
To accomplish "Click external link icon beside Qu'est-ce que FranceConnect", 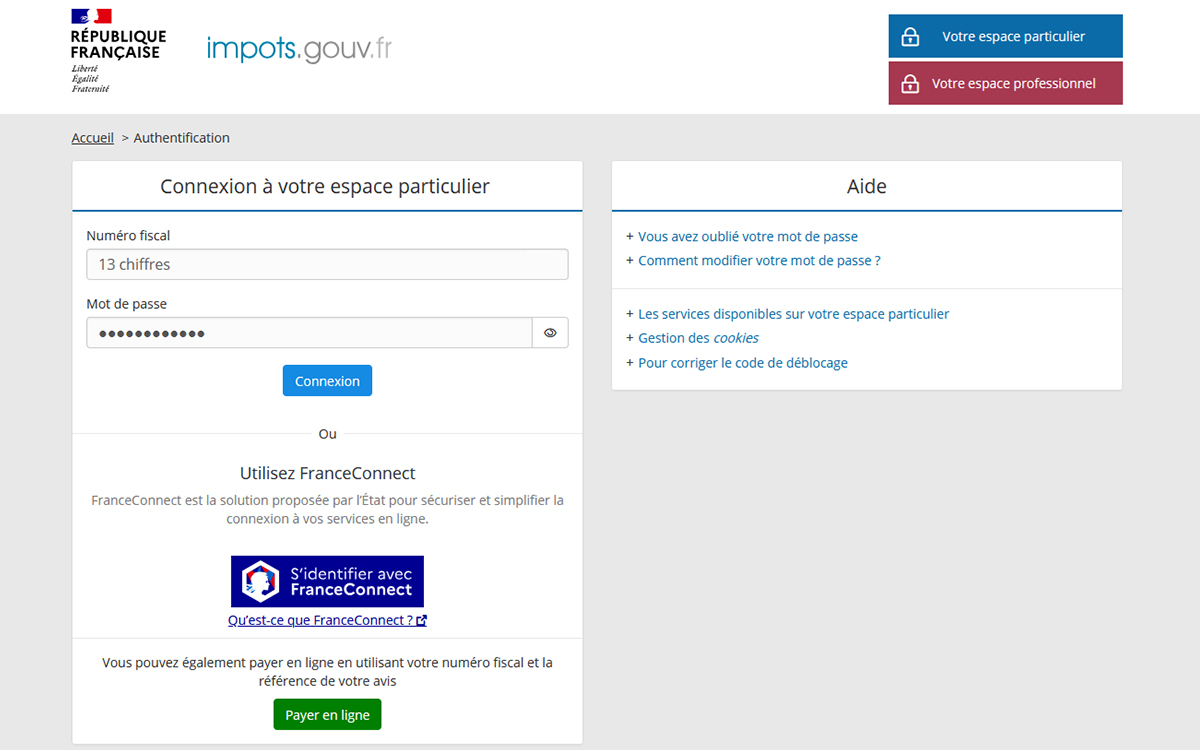I will [422, 620].
